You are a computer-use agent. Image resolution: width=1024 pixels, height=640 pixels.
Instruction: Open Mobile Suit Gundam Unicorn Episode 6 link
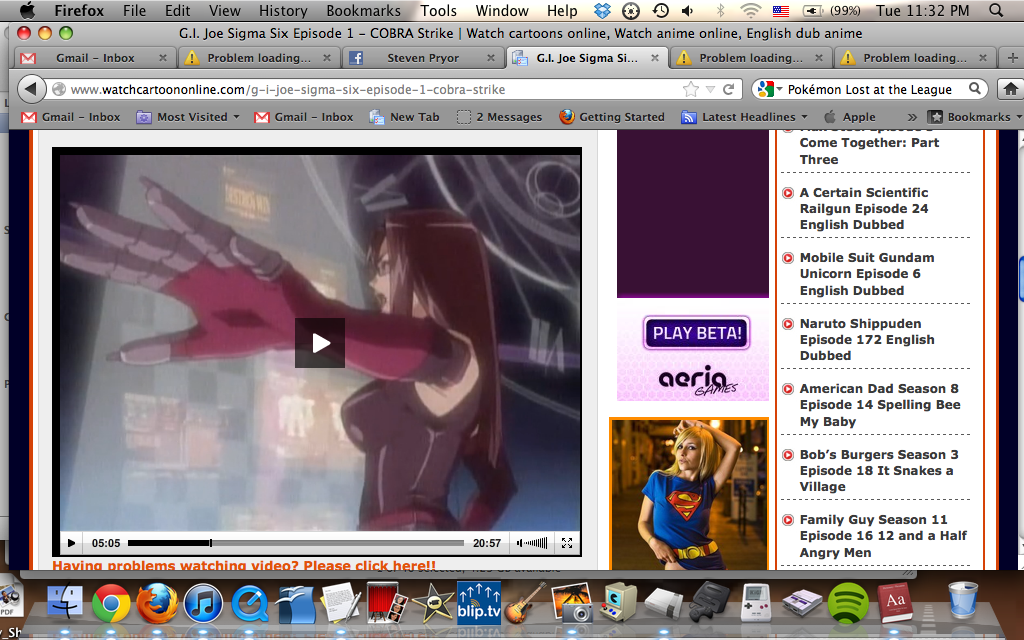click(867, 274)
